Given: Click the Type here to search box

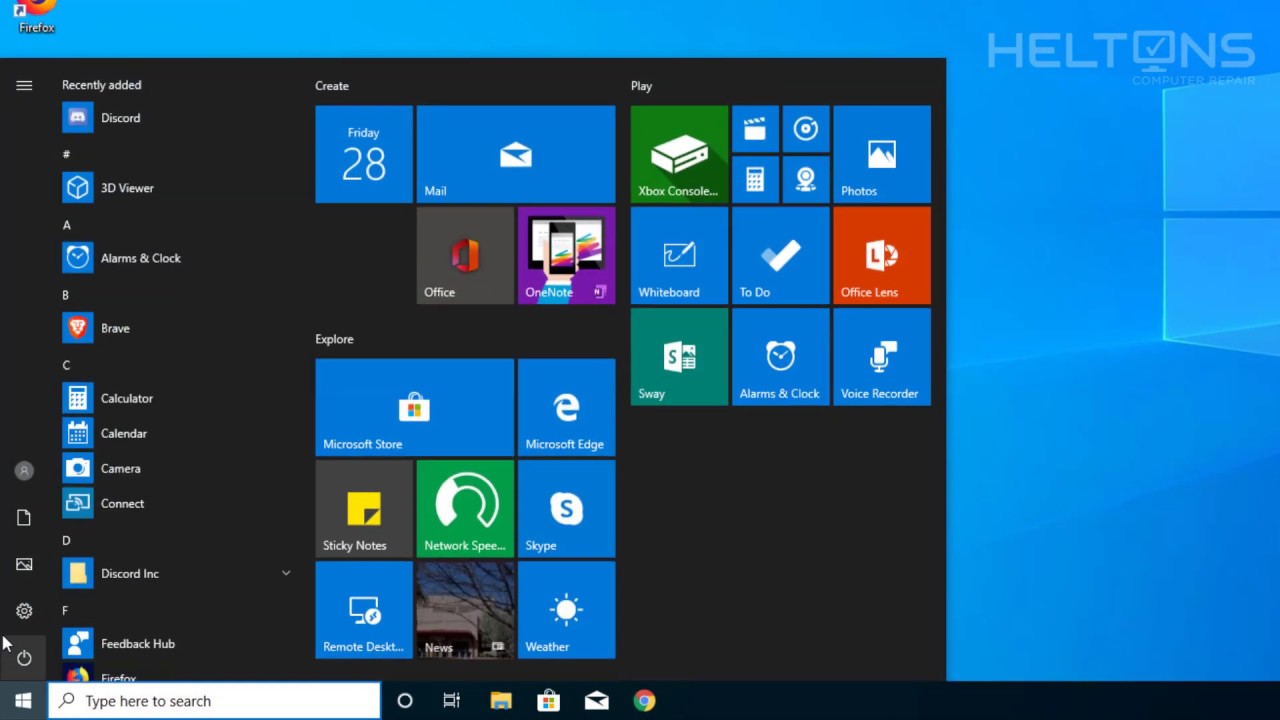Looking at the screenshot, I should (214, 701).
